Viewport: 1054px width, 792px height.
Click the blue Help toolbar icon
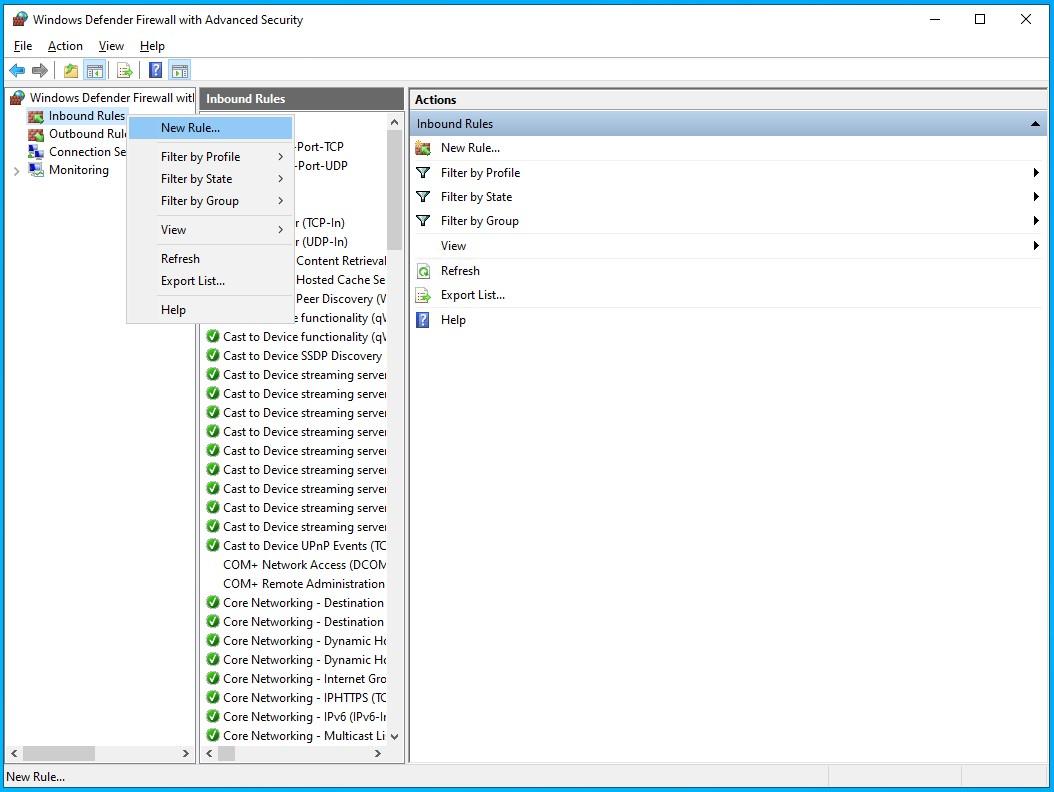tap(156, 70)
